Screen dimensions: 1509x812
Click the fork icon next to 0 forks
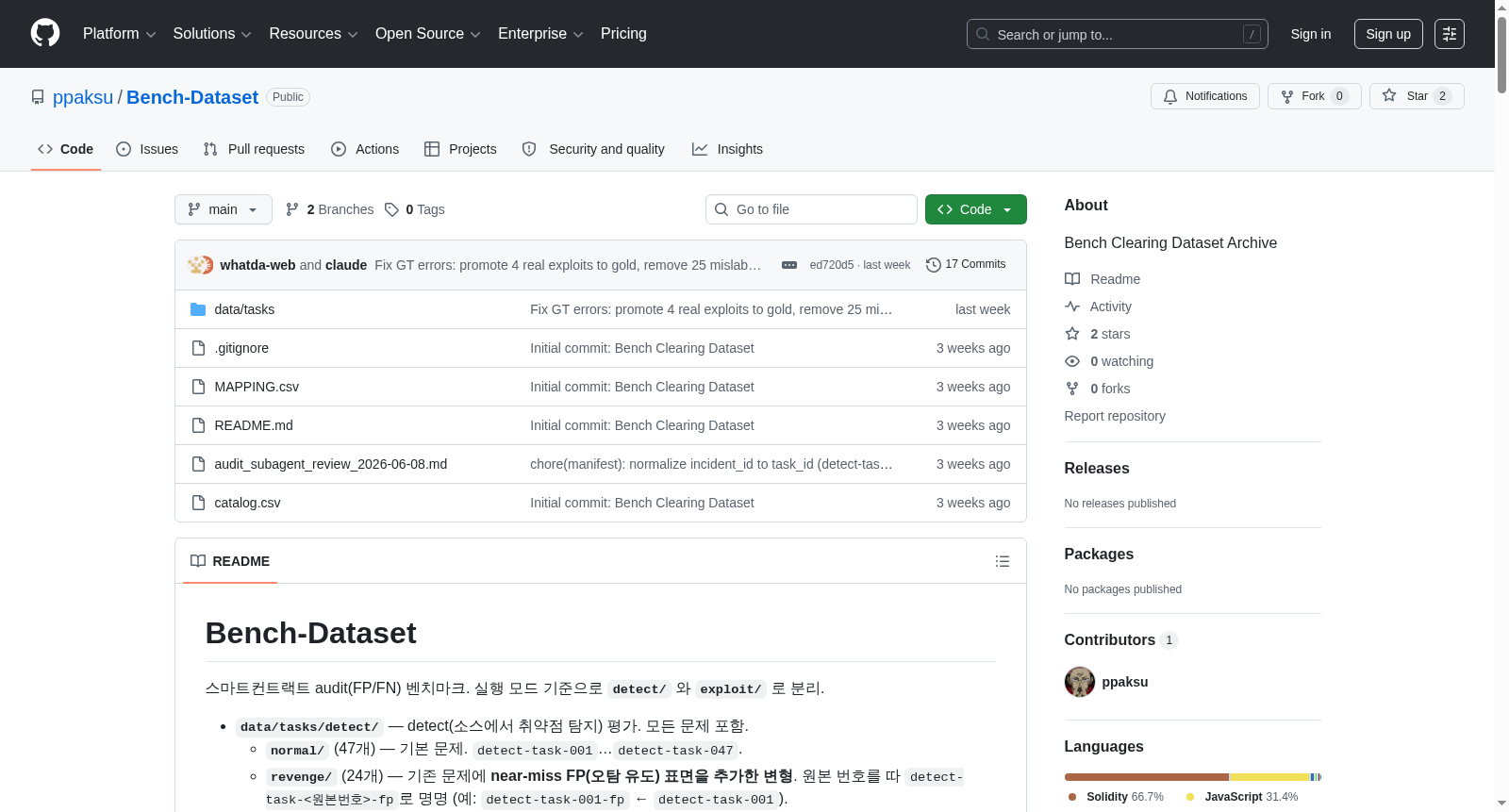click(x=1072, y=389)
